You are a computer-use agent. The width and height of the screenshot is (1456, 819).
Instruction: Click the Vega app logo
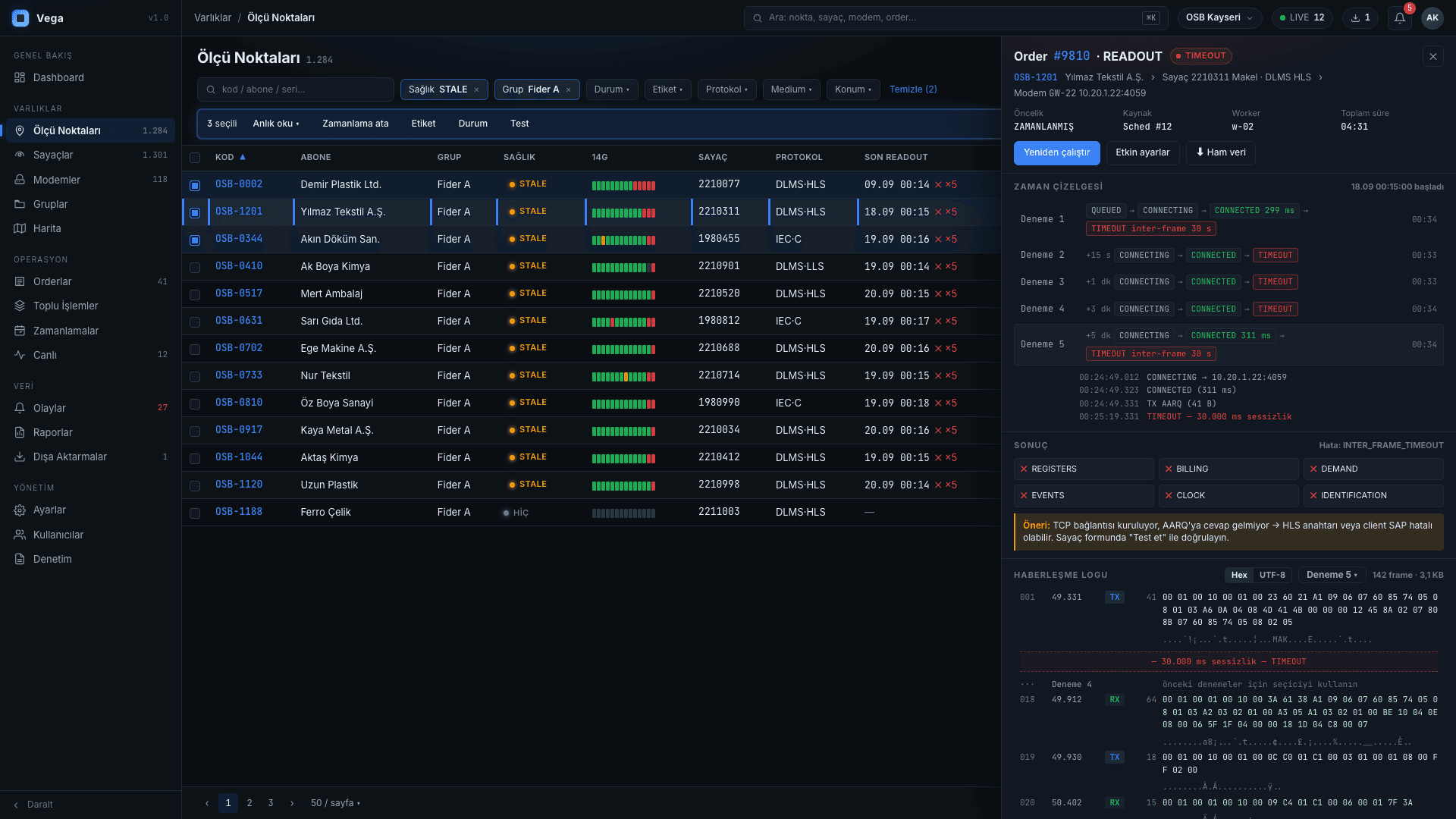point(20,18)
